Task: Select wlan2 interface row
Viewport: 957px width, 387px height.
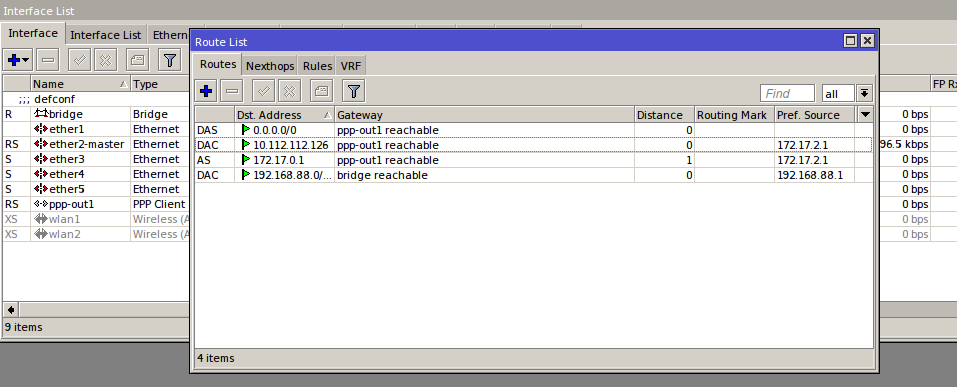Action: coord(96,234)
